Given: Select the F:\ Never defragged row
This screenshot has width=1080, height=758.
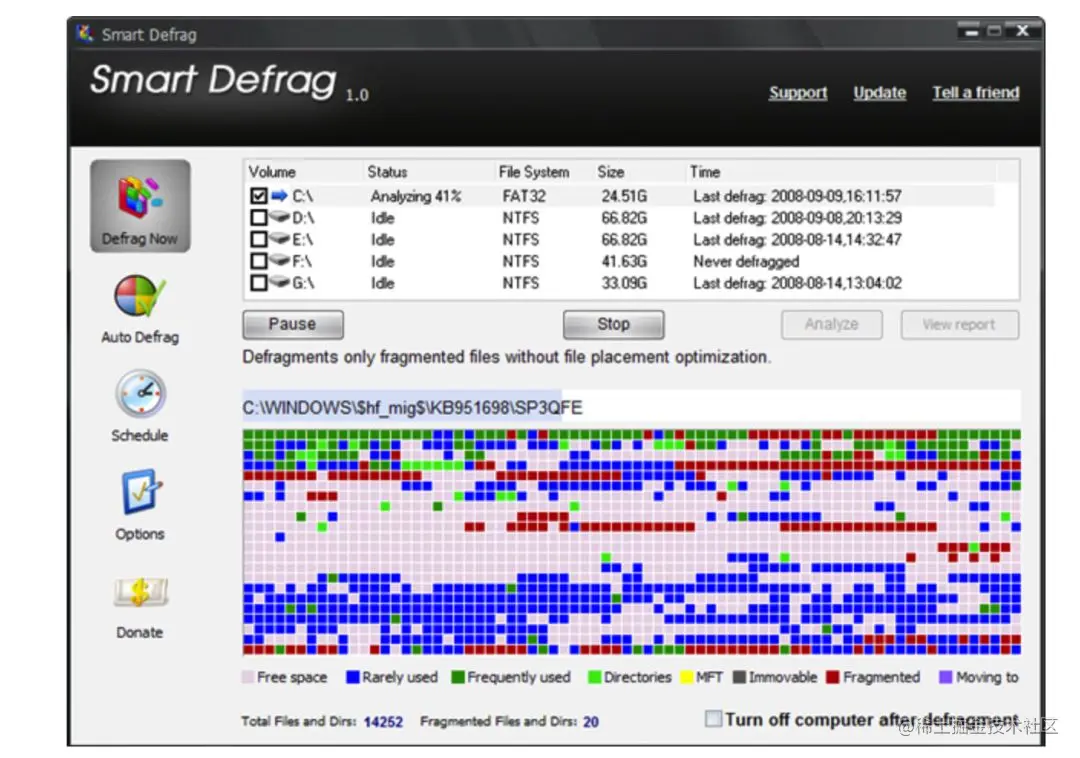Looking at the screenshot, I should [620, 262].
